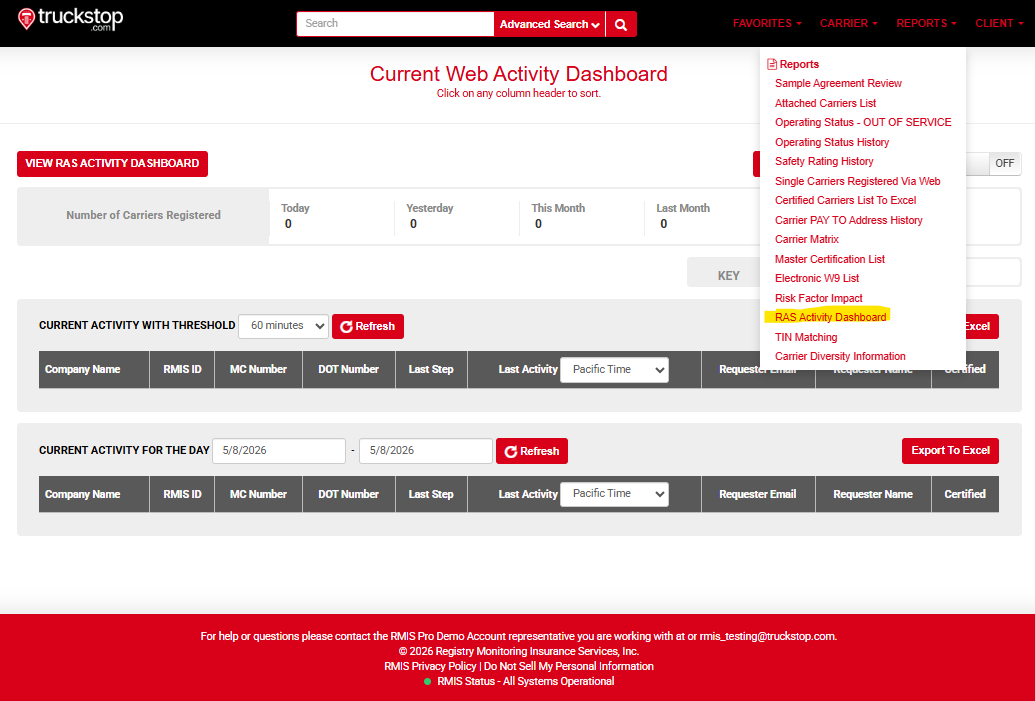The width and height of the screenshot is (1035, 701).
Task: Open the Risk Factor Impact report
Action: [818, 298]
